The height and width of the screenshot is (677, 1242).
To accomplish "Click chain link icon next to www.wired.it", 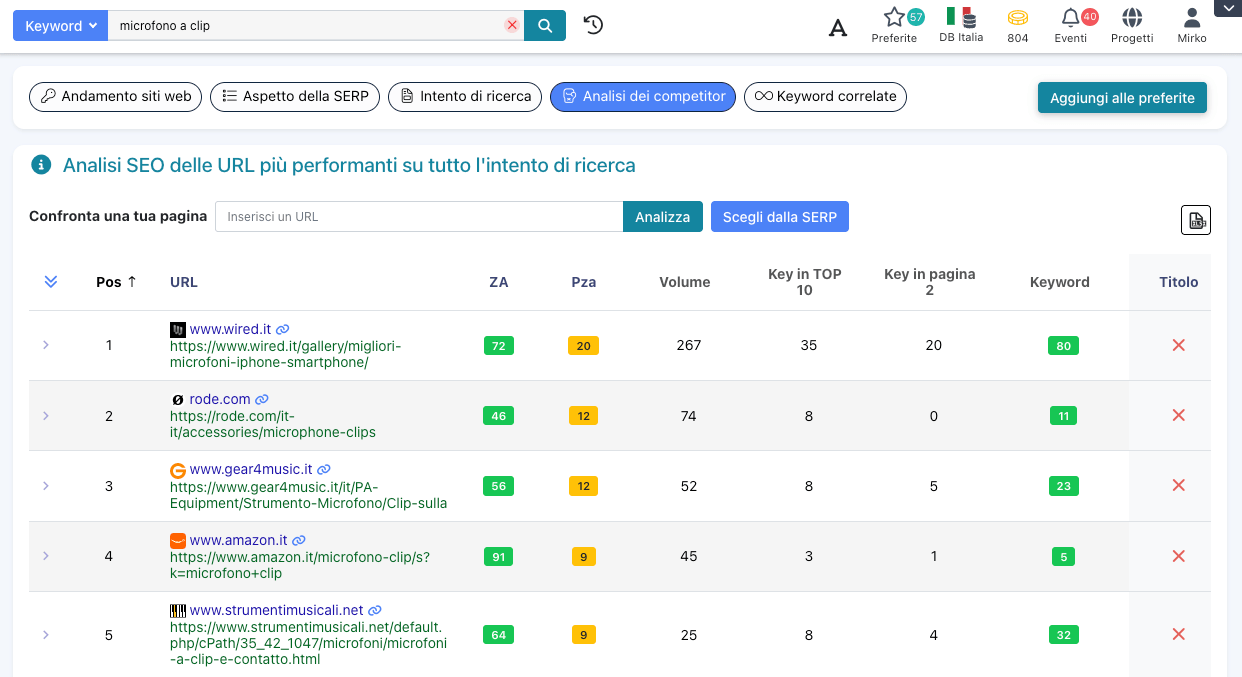I will pyautogui.click(x=283, y=329).
